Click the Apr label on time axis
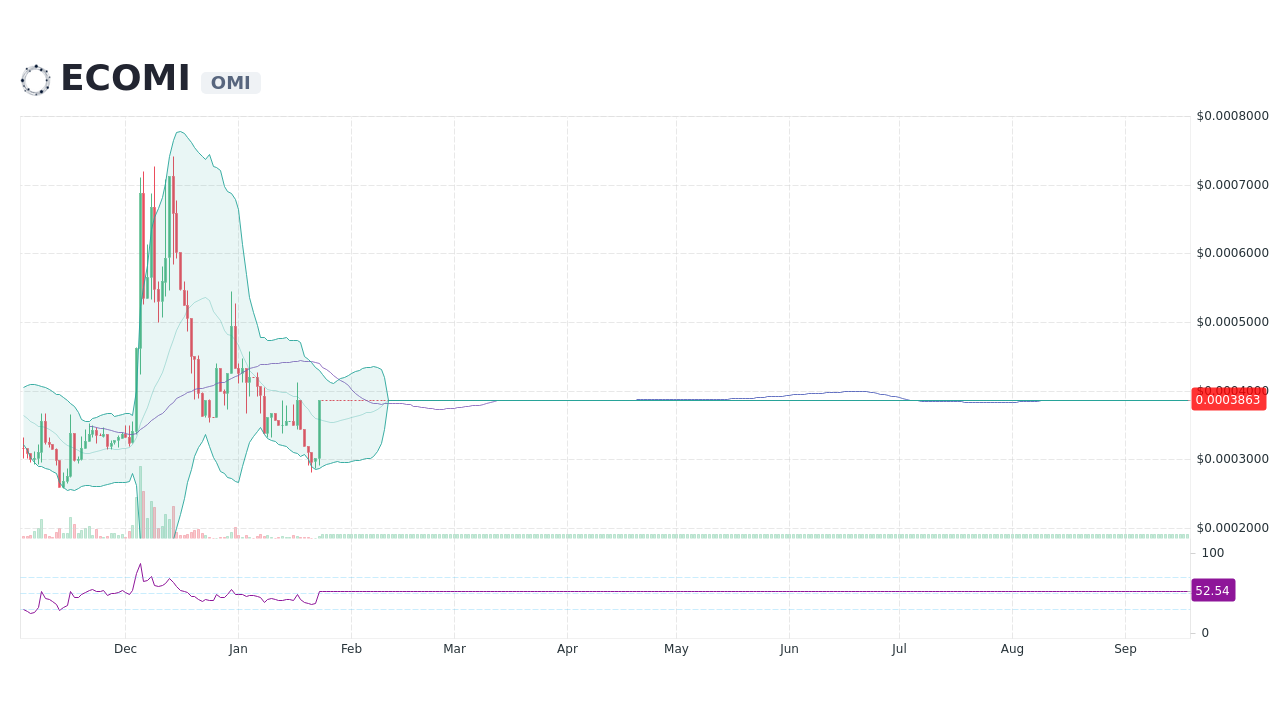This screenshot has height=720, width=1280. click(567, 649)
